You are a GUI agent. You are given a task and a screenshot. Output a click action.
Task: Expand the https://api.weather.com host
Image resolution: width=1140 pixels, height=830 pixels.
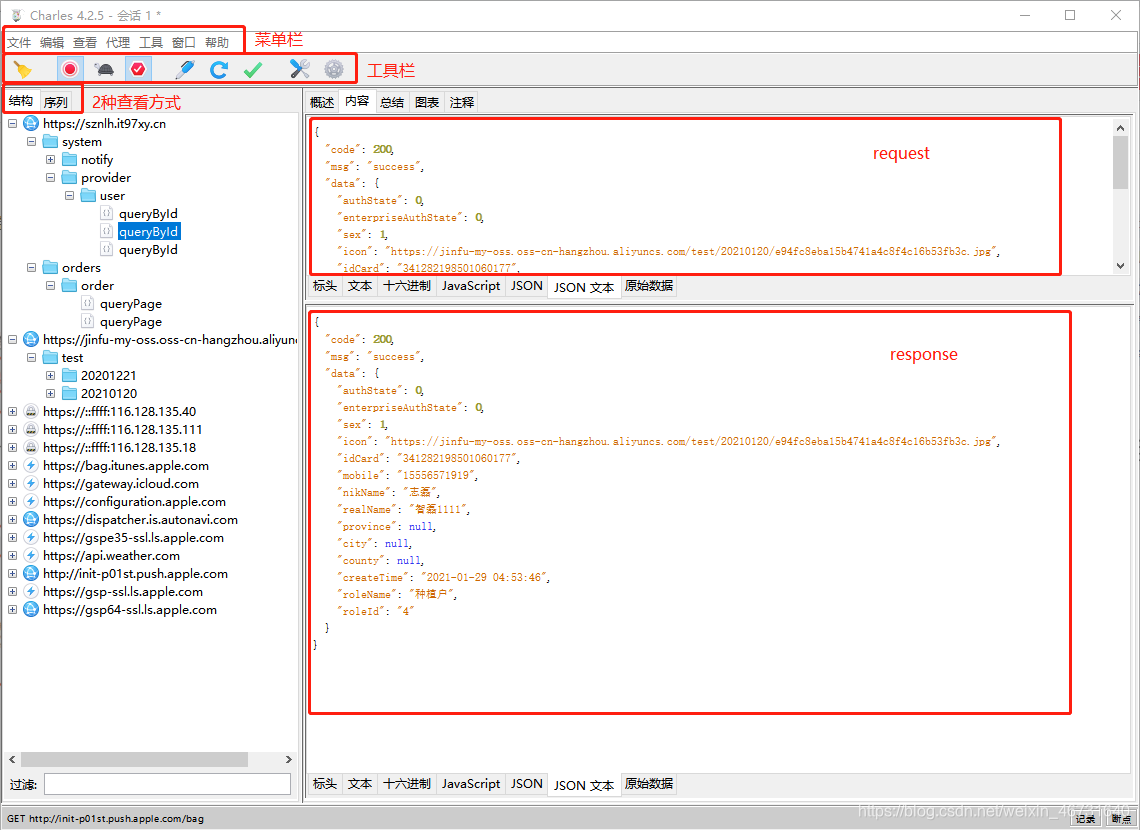pyautogui.click(x=13, y=556)
